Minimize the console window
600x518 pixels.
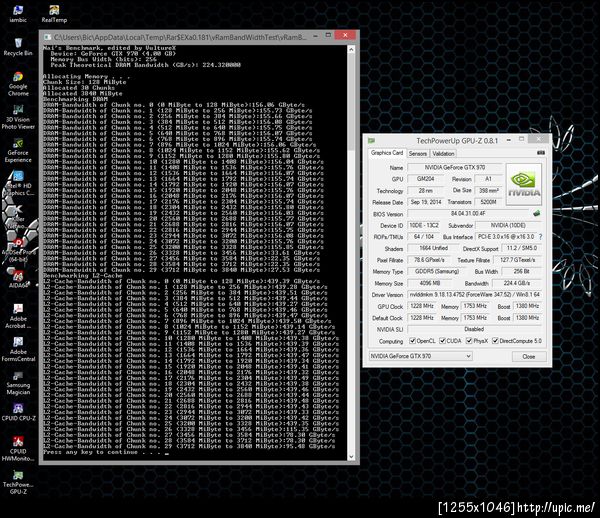click(x=315, y=36)
